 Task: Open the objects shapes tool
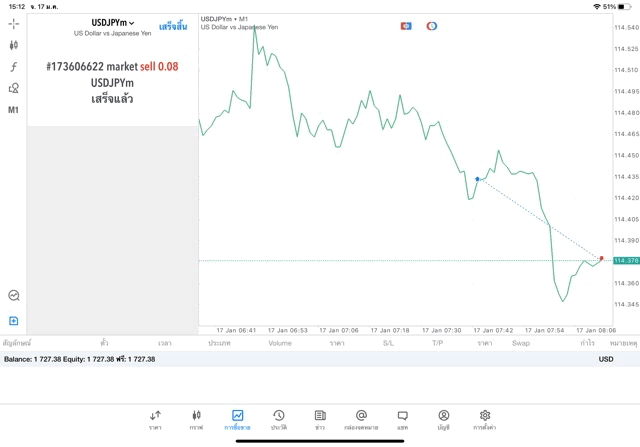pos(14,88)
